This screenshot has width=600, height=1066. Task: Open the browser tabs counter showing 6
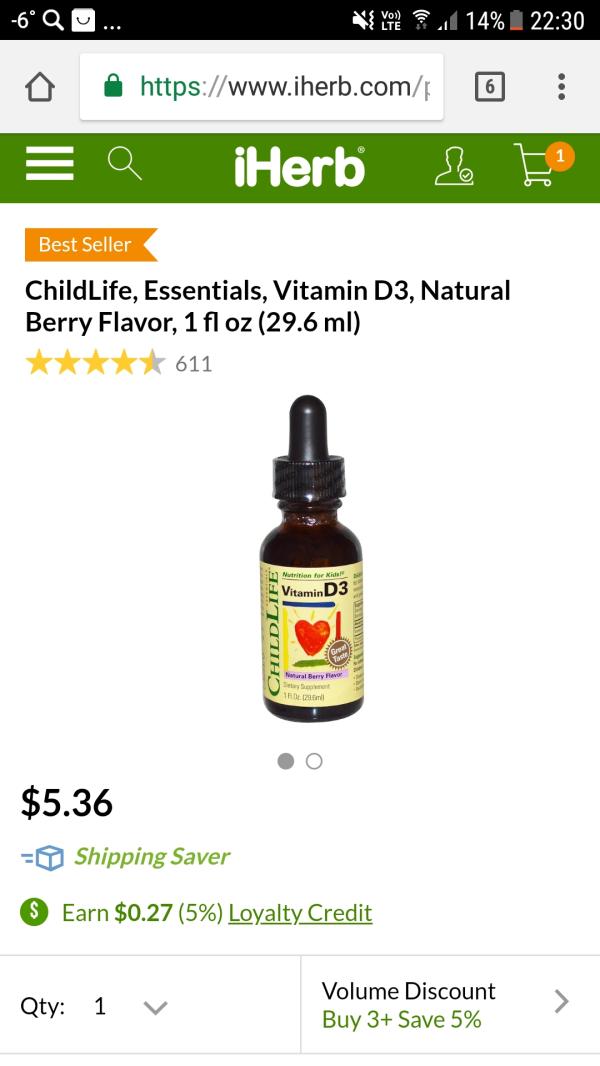(489, 87)
